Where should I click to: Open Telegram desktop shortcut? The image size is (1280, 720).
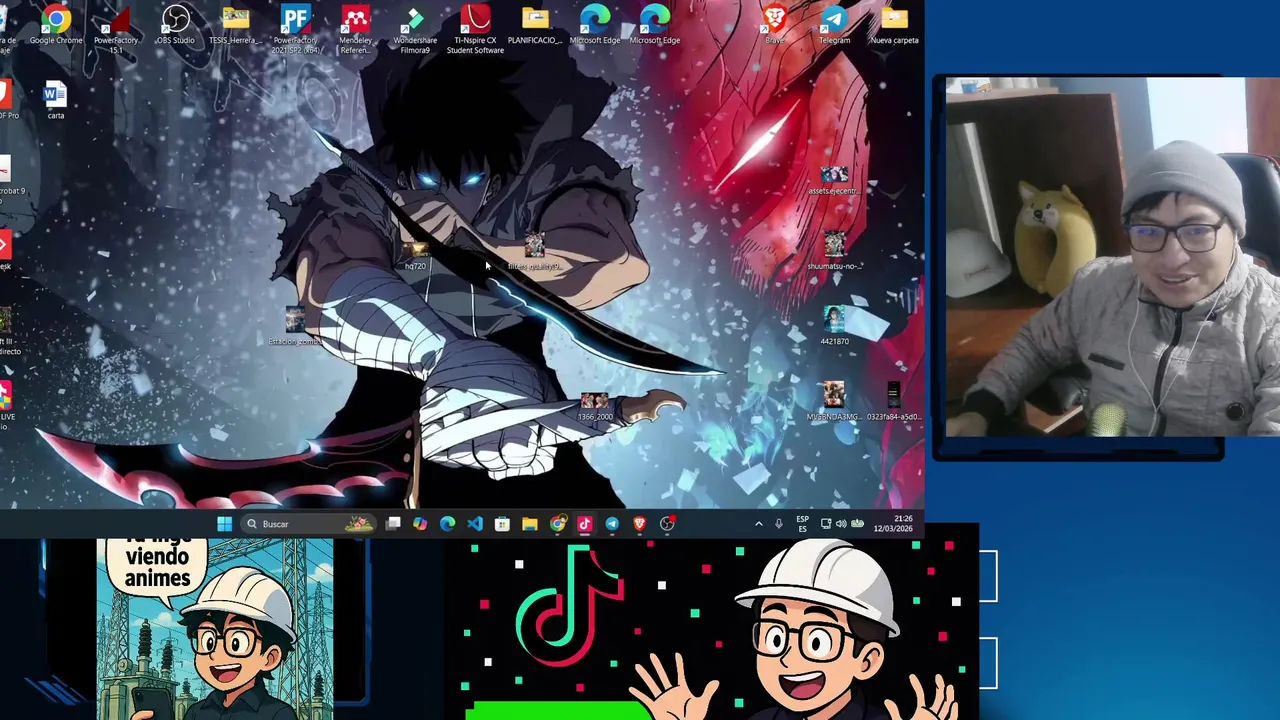tap(834, 25)
